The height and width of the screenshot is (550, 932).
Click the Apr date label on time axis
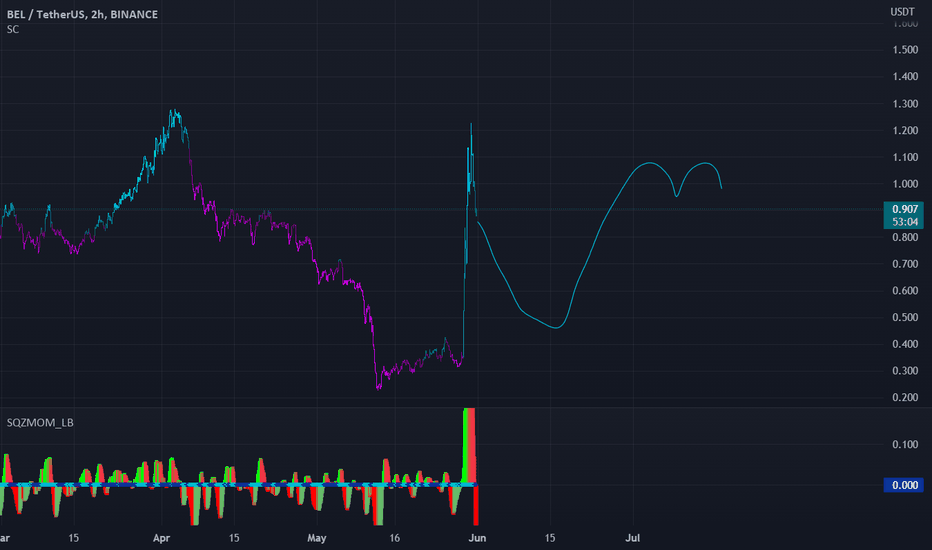161,538
